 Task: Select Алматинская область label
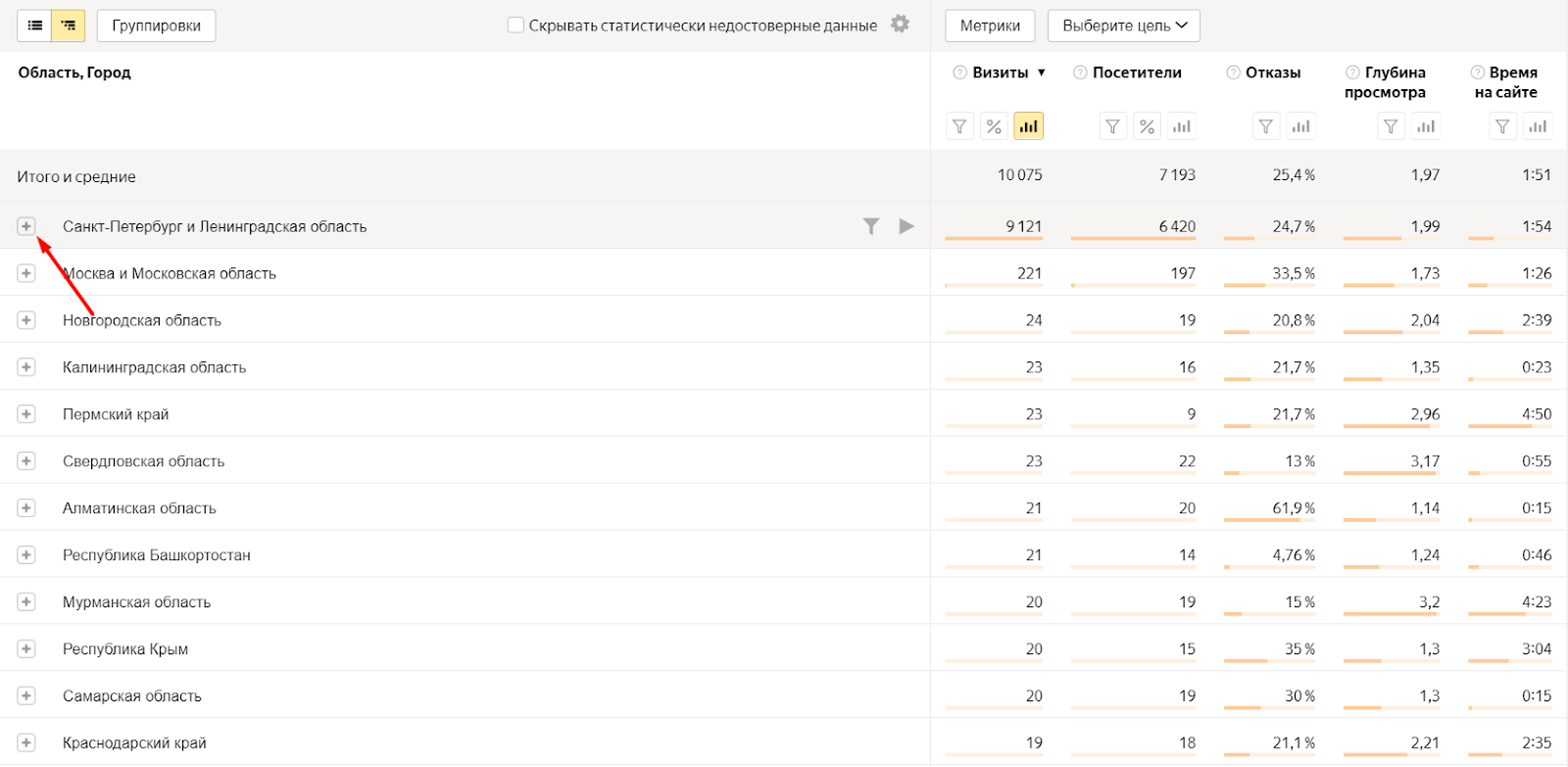(x=139, y=508)
